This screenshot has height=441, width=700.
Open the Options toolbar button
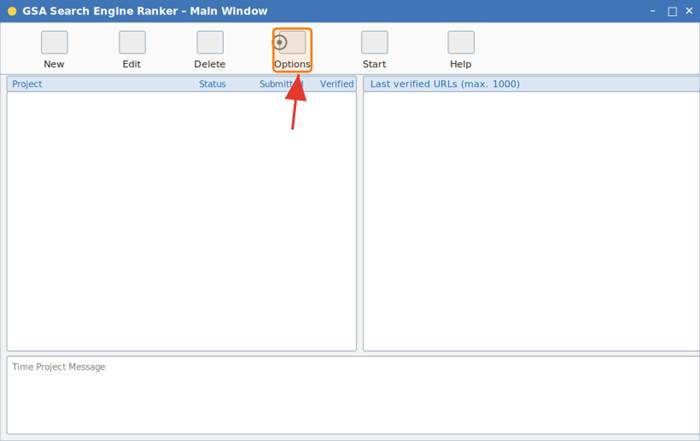pyautogui.click(x=292, y=50)
